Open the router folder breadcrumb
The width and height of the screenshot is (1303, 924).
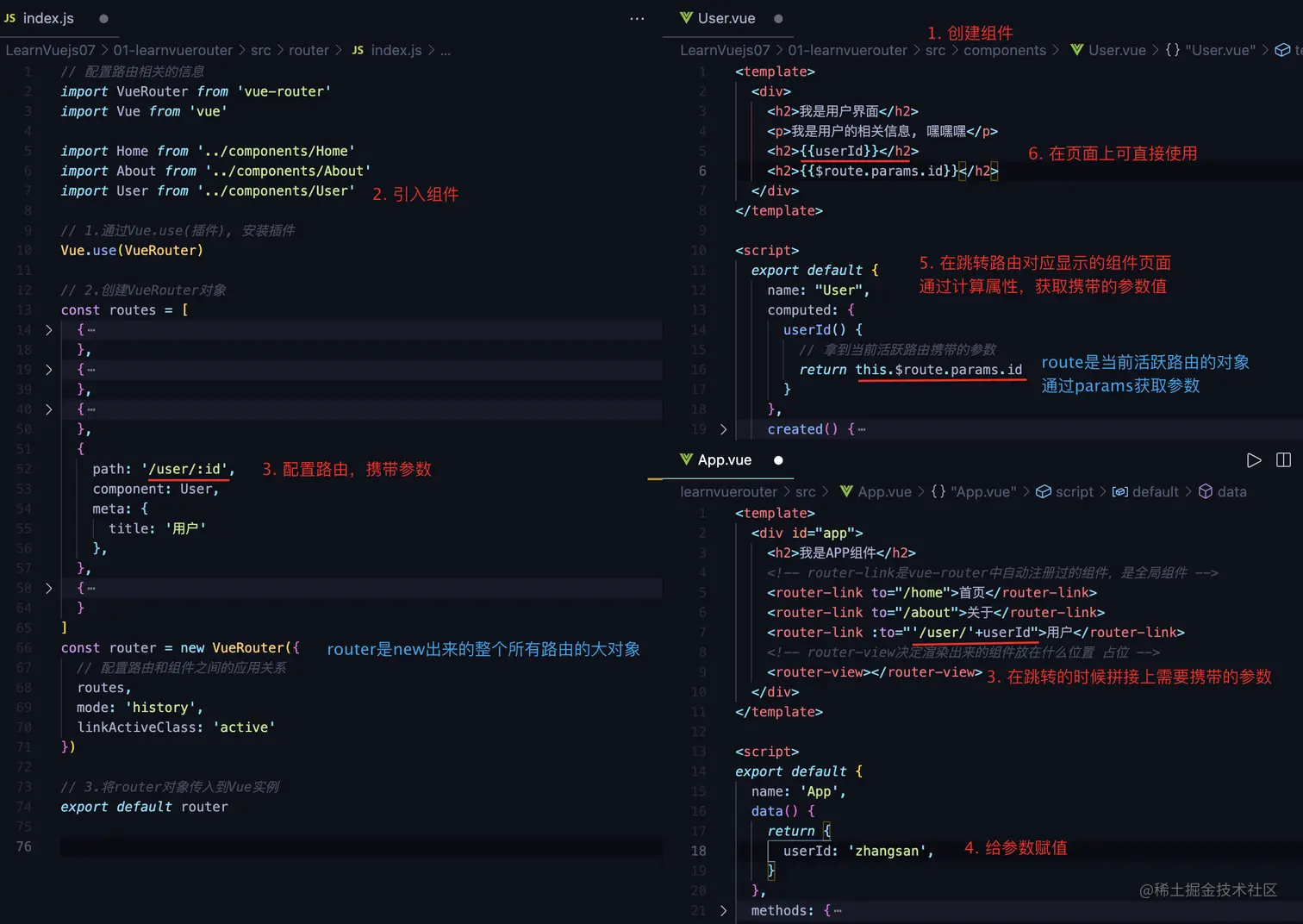309,50
